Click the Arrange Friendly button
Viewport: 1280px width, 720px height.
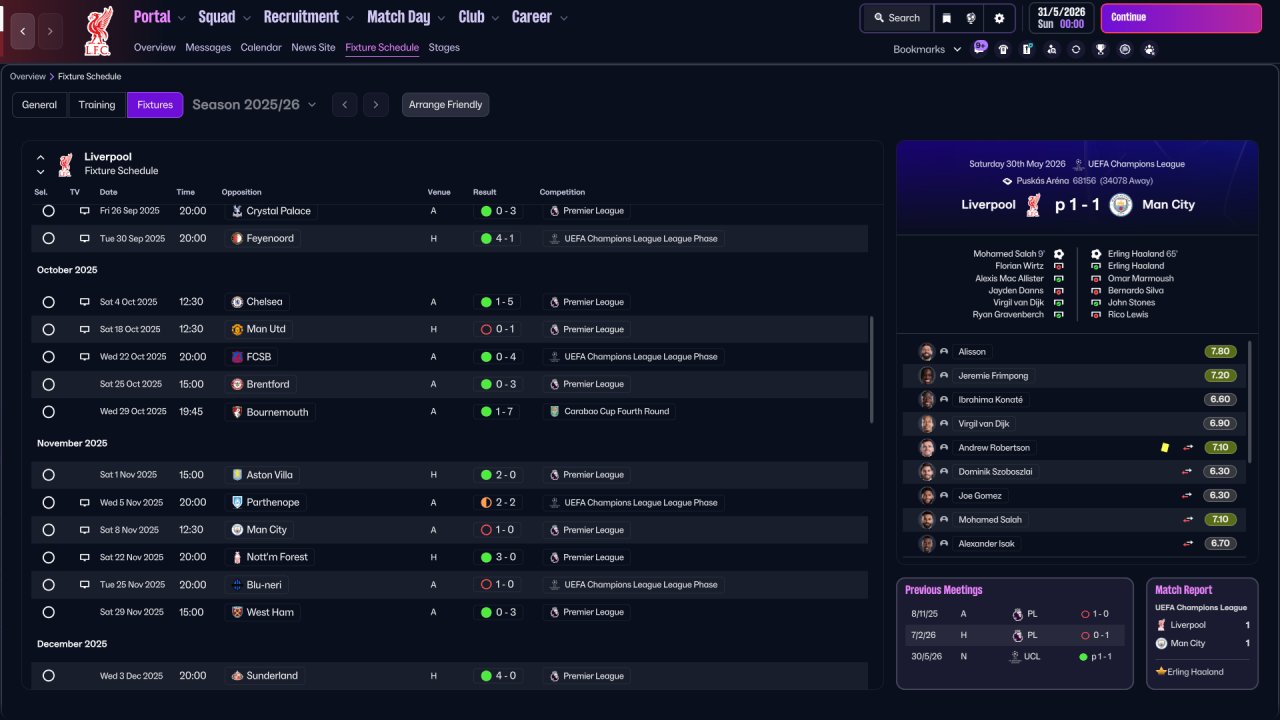tap(445, 105)
